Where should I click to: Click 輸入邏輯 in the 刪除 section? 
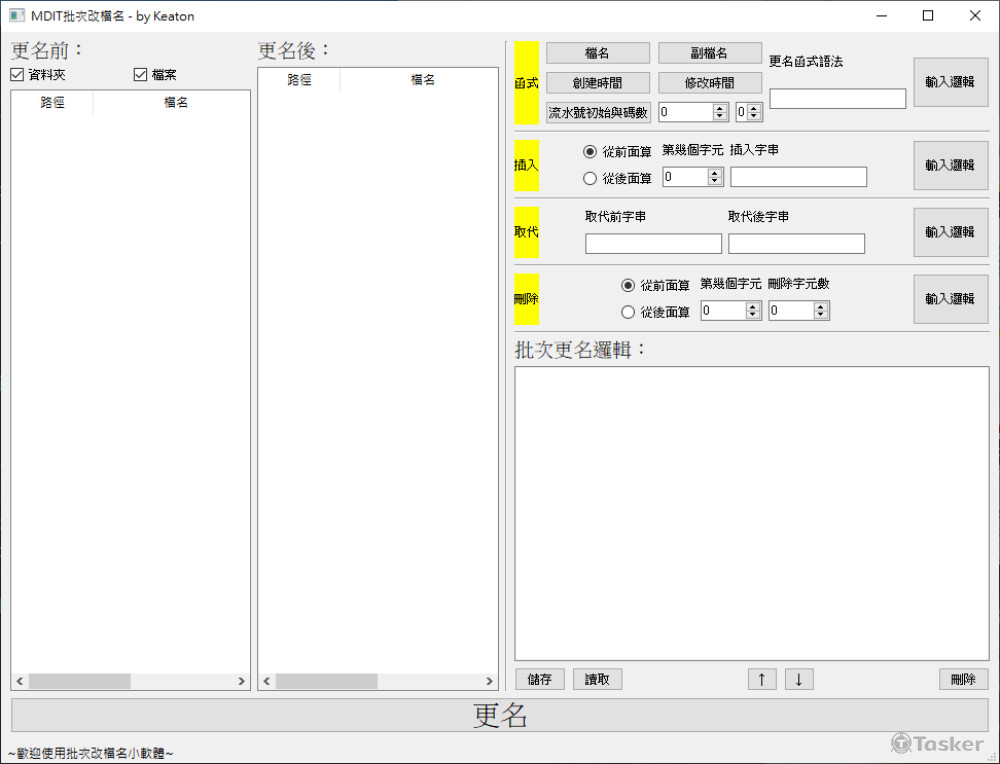pos(949,298)
